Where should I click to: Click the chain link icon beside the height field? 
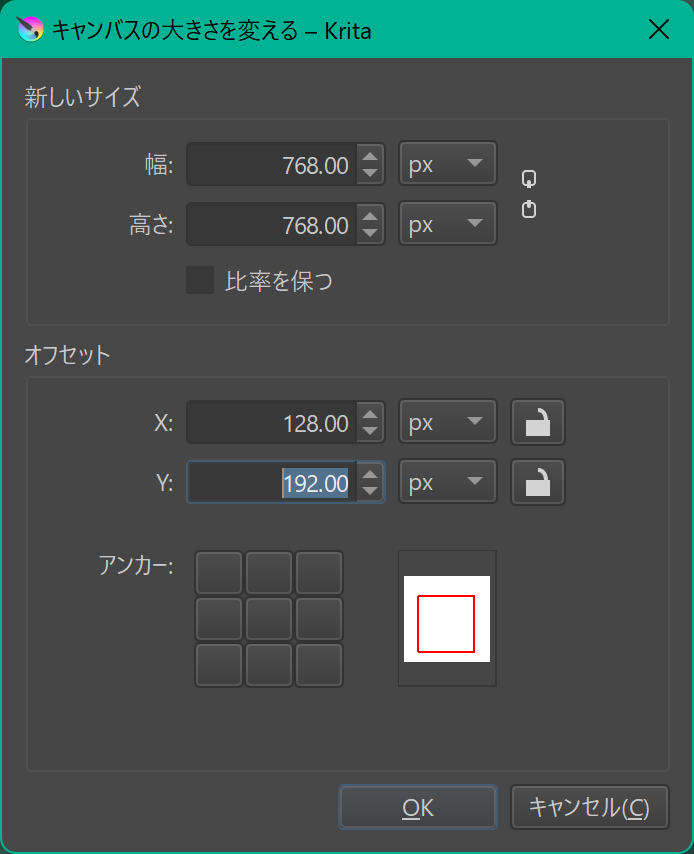(x=528, y=209)
